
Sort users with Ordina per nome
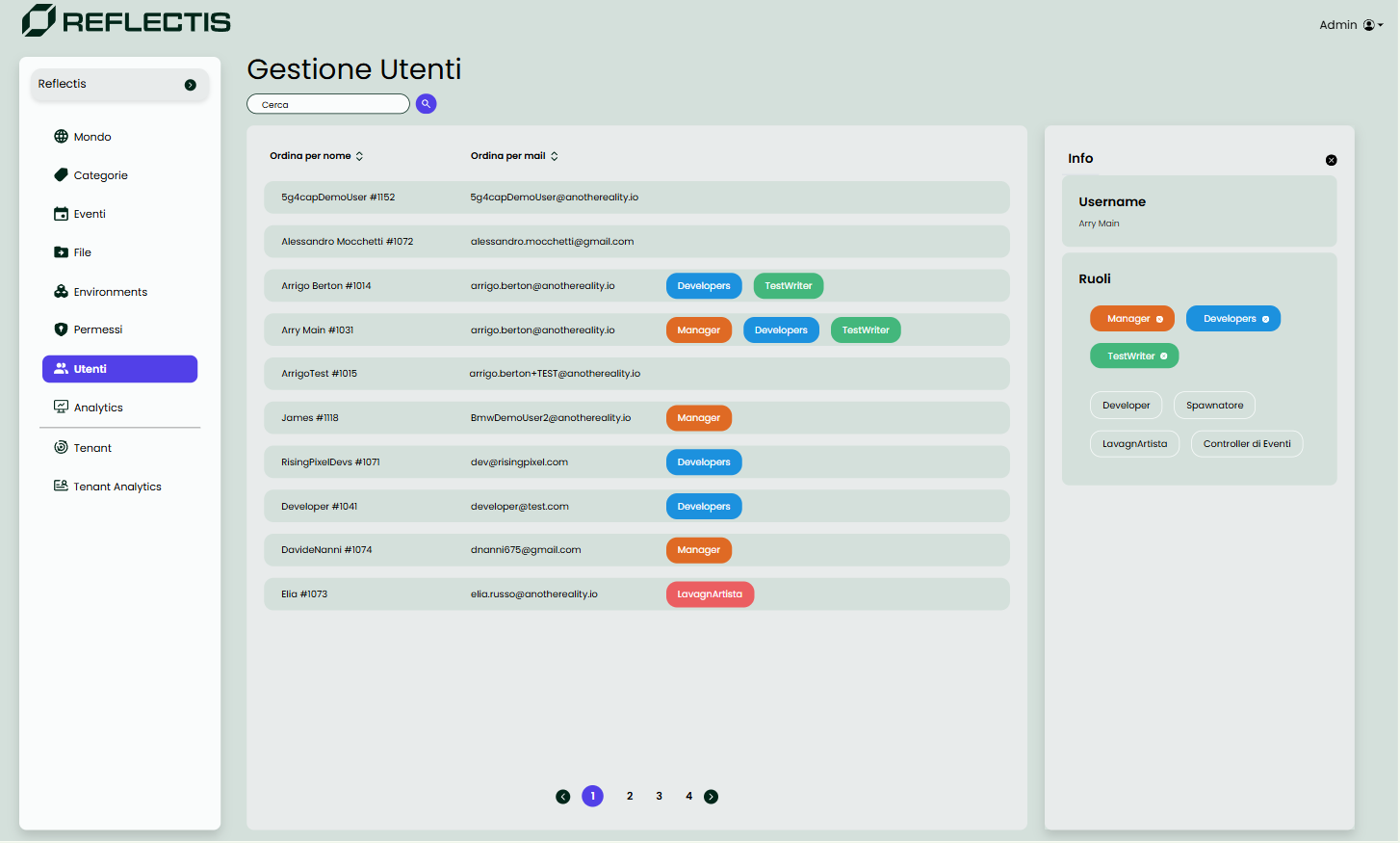tap(316, 156)
